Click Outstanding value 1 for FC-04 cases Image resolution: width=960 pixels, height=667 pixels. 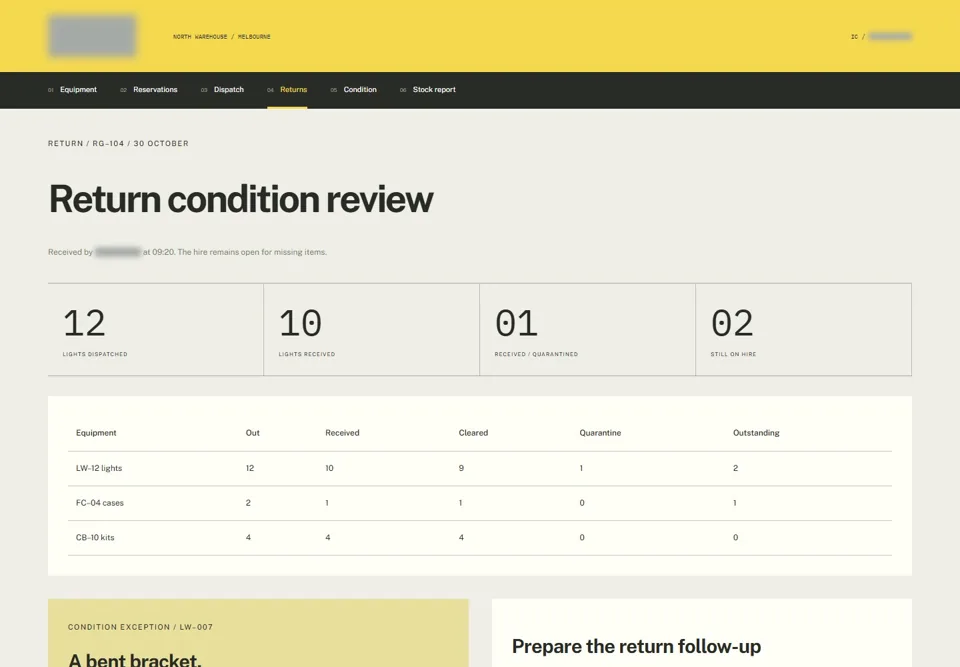pyautogui.click(x=735, y=503)
